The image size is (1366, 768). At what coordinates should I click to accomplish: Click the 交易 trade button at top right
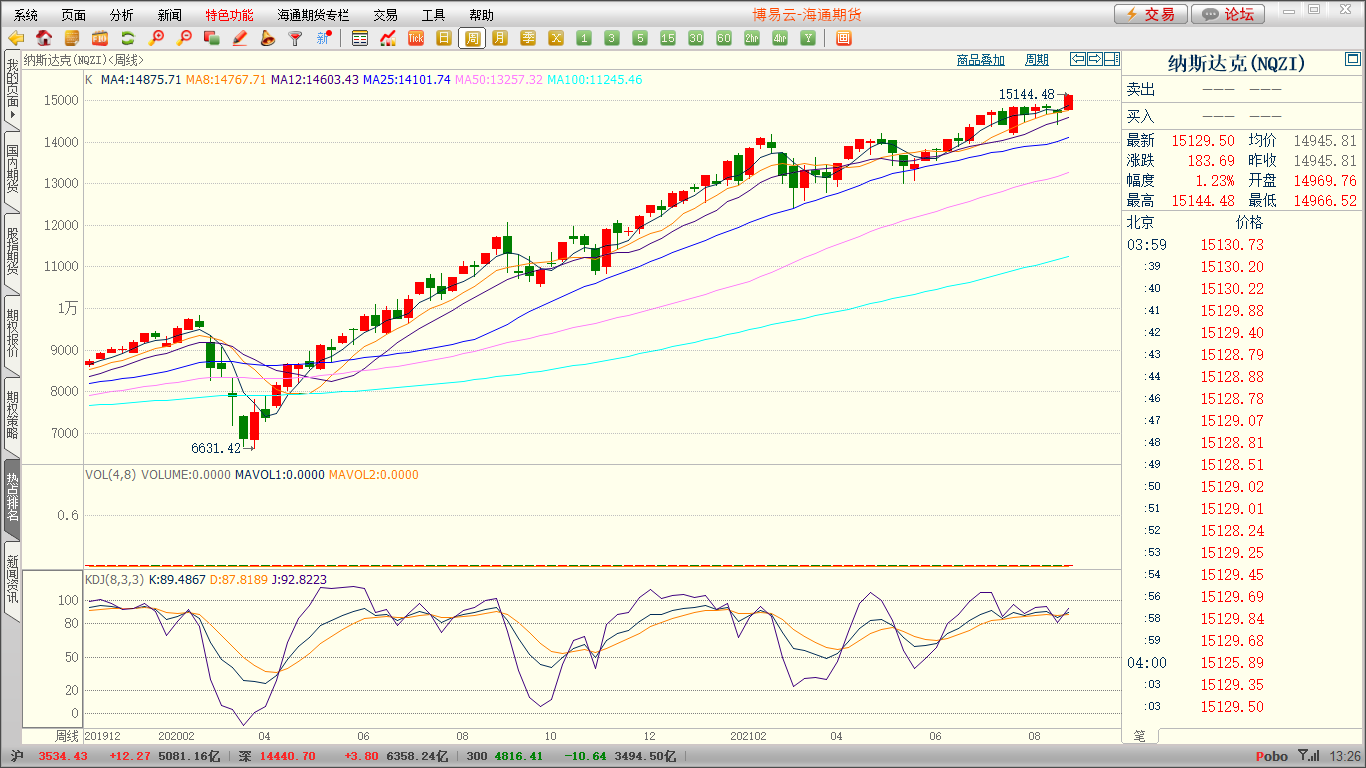tap(1151, 14)
